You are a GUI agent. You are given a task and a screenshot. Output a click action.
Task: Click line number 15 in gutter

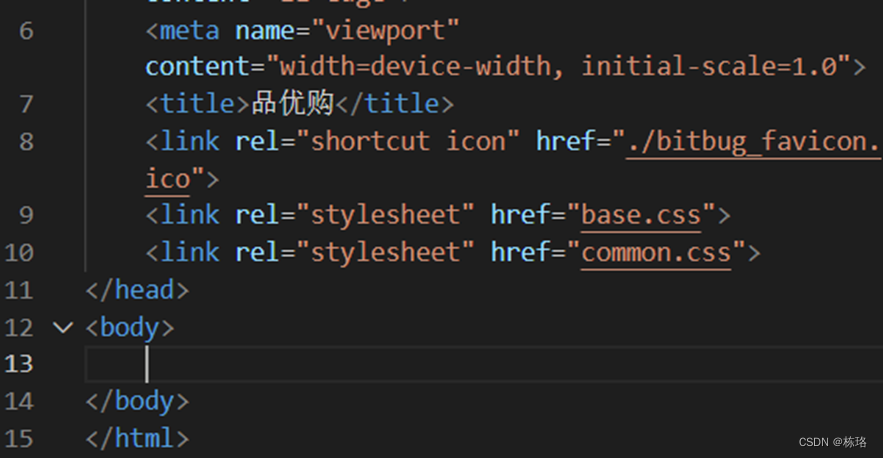(19, 438)
